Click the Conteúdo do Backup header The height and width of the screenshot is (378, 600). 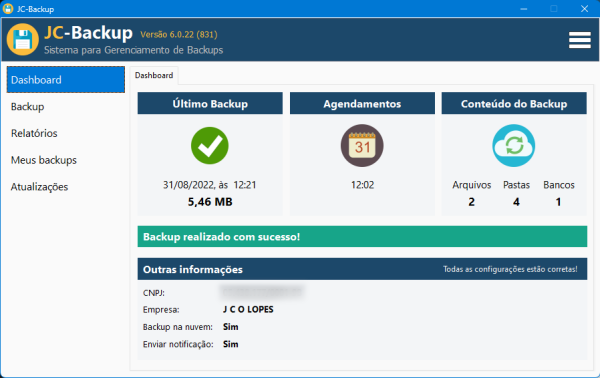(x=514, y=103)
